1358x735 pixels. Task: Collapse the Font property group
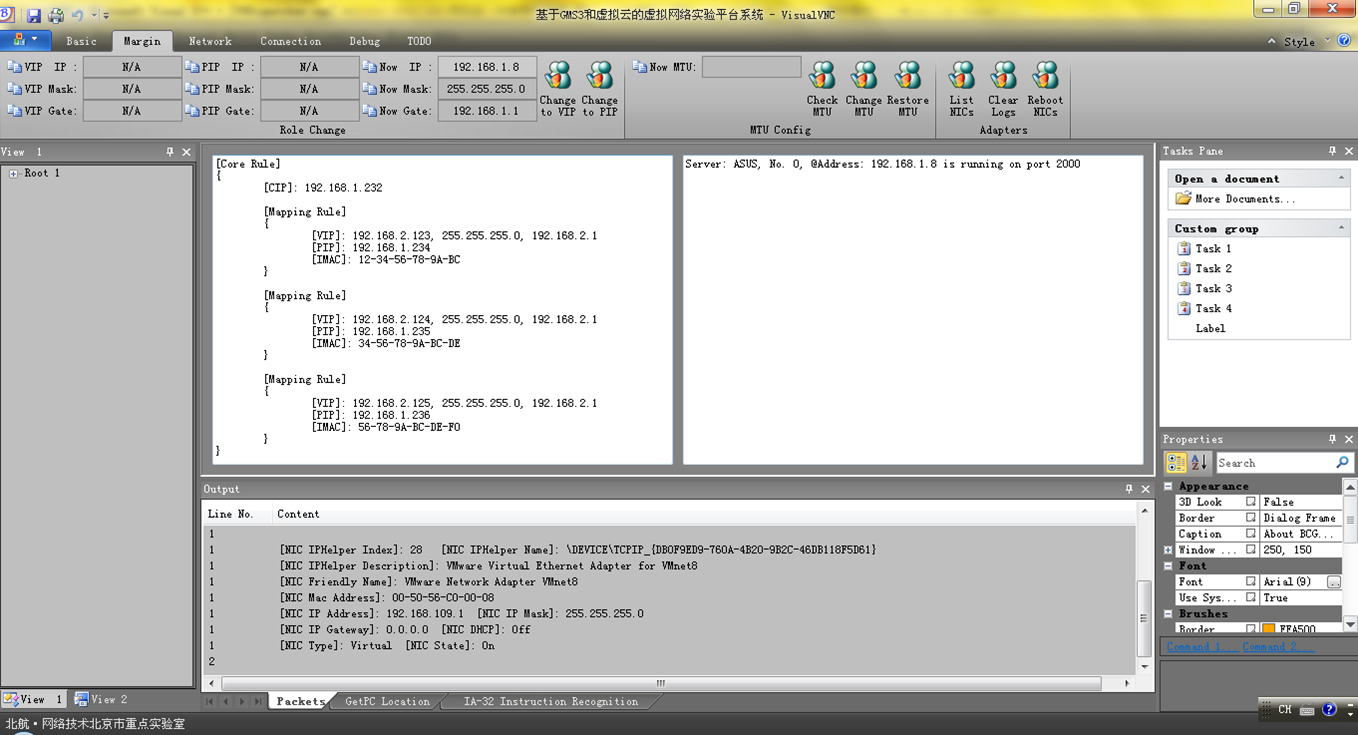pos(1168,566)
